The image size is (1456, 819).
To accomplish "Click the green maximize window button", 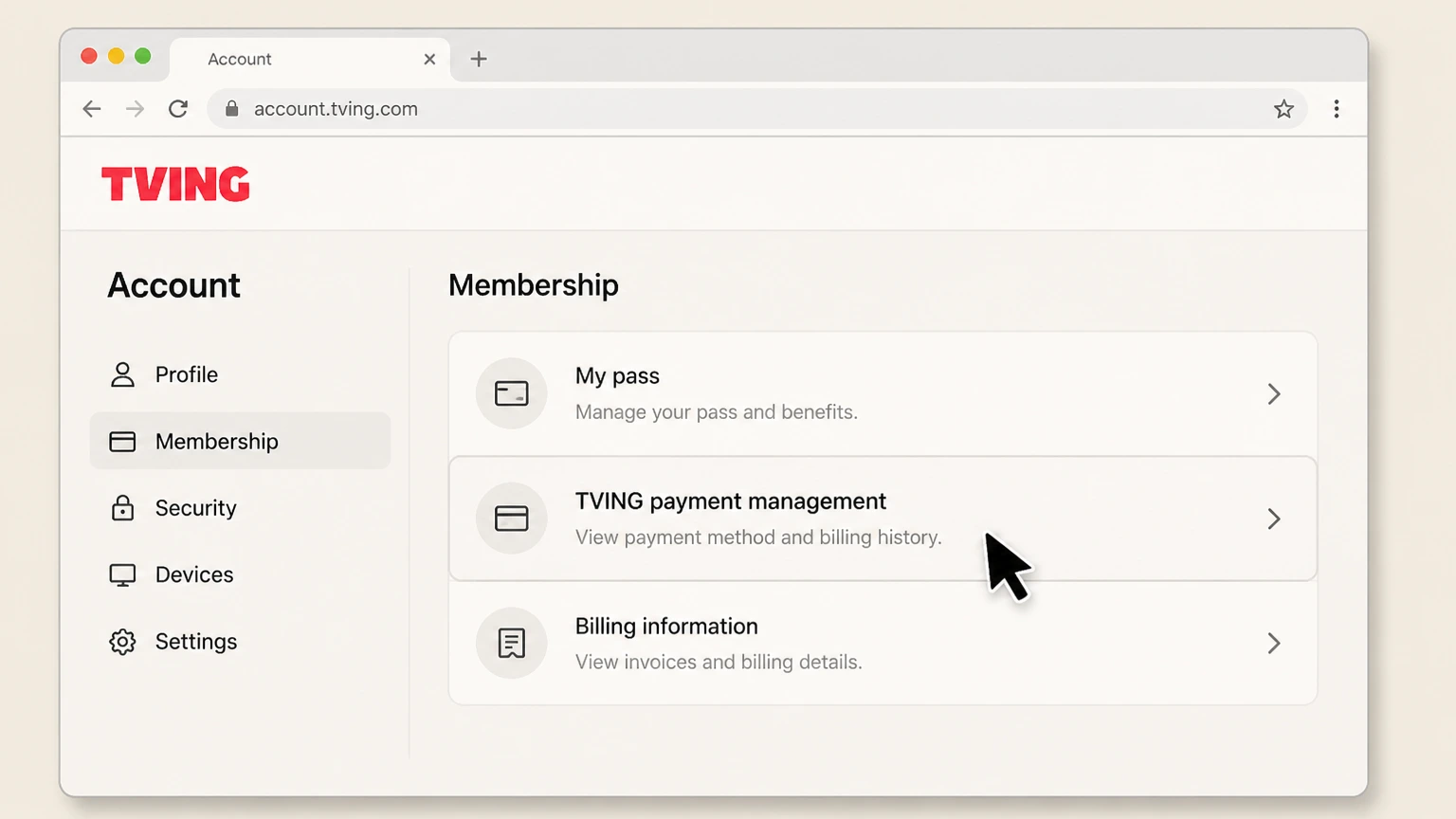I will click(x=143, y=56).
